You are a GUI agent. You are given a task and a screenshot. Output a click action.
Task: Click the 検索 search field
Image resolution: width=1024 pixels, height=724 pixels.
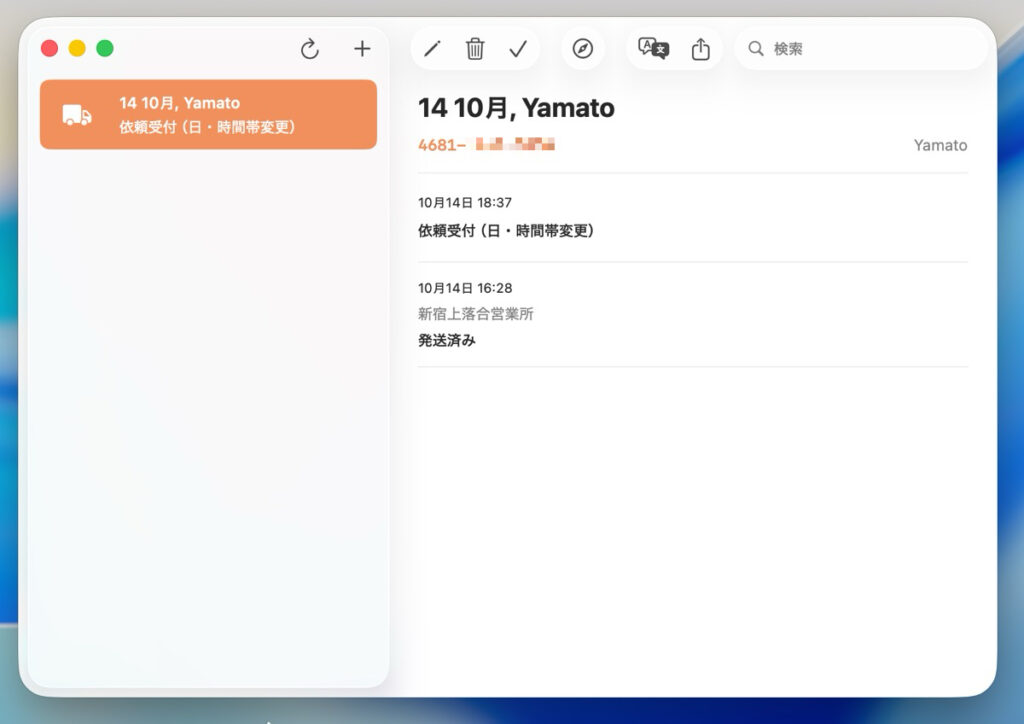pos(870,49)
